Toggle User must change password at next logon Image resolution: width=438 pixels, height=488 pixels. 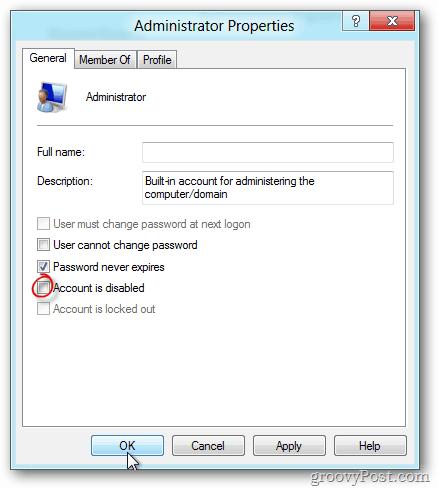[x=43, y=224]
